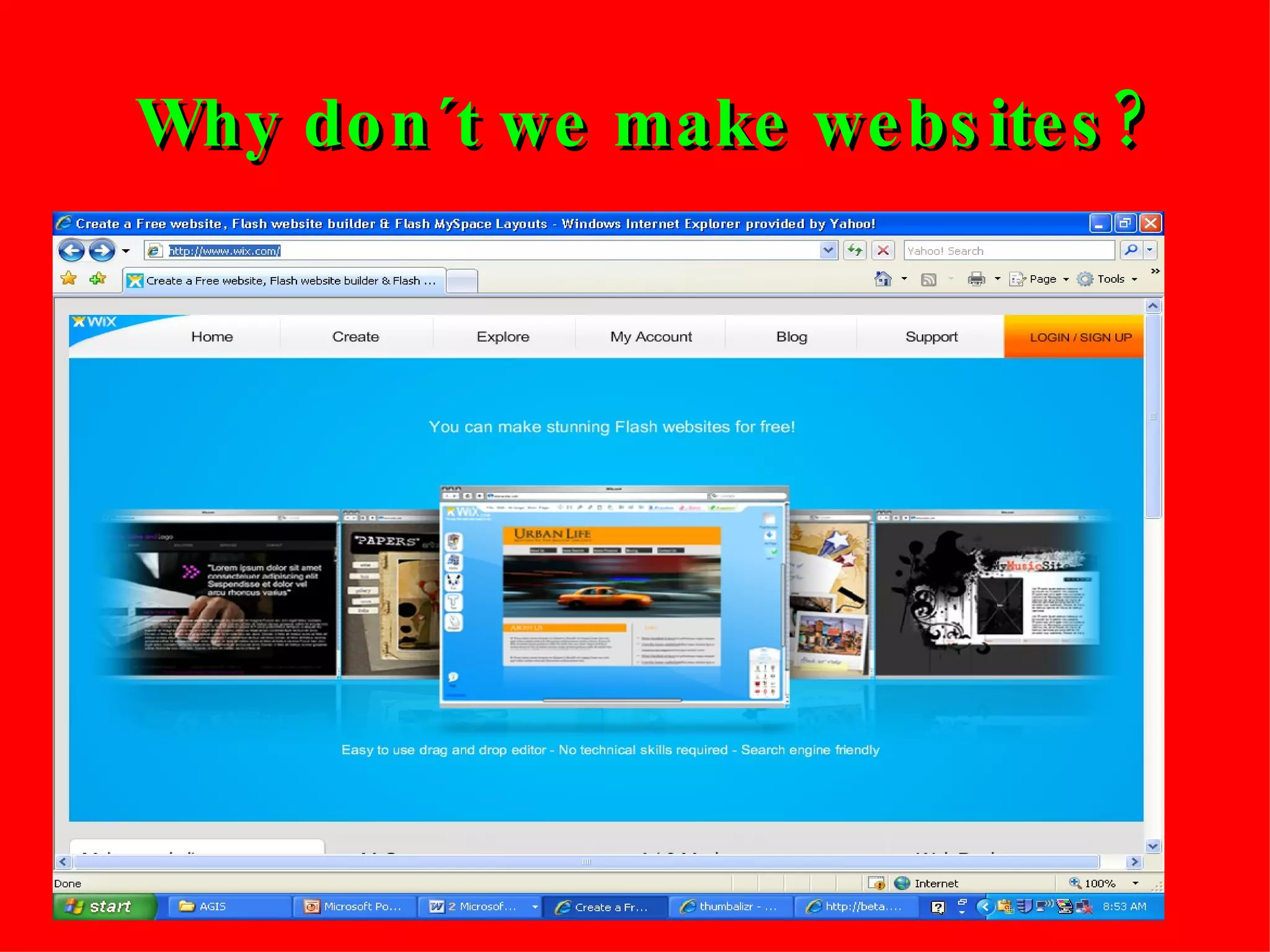This screenshot has height=952, width=1270.
Task: Click the help question mark tray icon
Action: (x=938, y=907)
